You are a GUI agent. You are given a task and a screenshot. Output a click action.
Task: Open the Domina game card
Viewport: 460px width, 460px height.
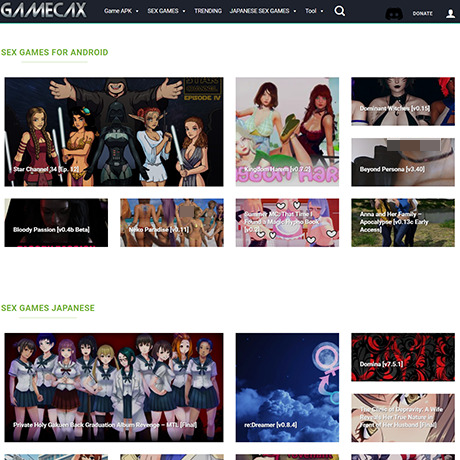tap(403, 357)
